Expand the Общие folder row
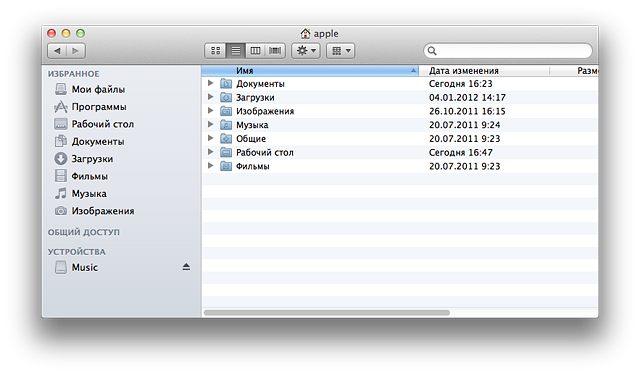The image size is (640, 375). 210,138
